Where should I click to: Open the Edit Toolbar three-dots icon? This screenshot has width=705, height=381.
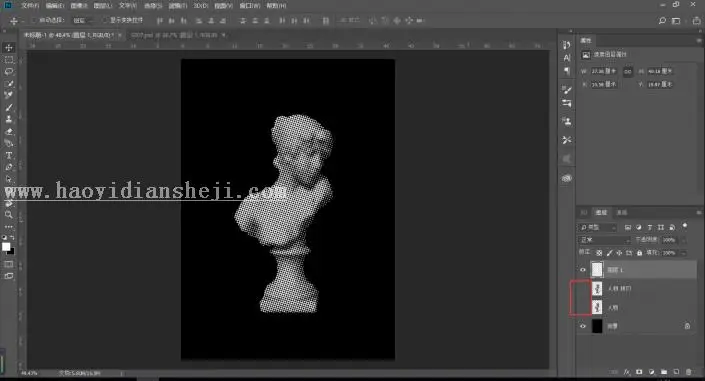coord(9,226)
